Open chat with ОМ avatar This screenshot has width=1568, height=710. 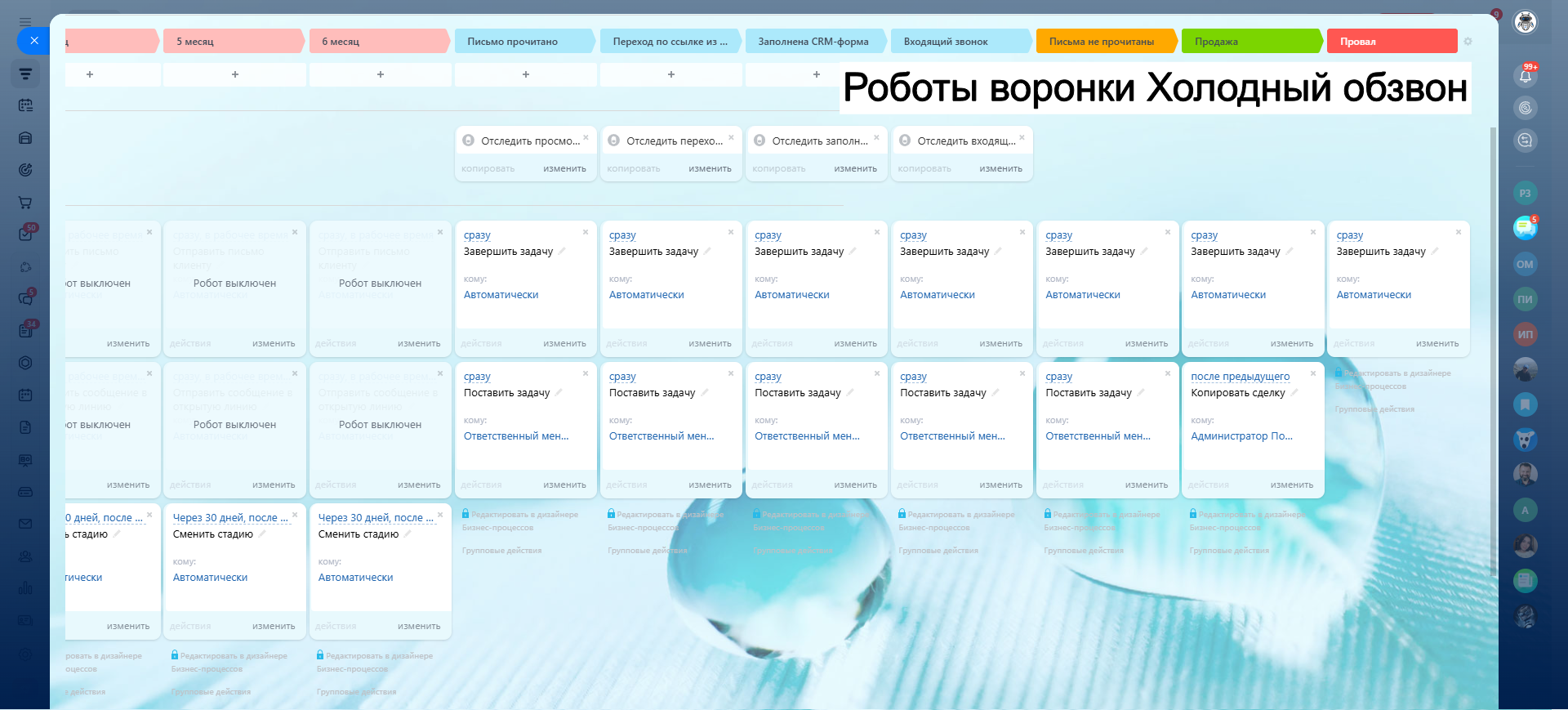pos(1526,264)
